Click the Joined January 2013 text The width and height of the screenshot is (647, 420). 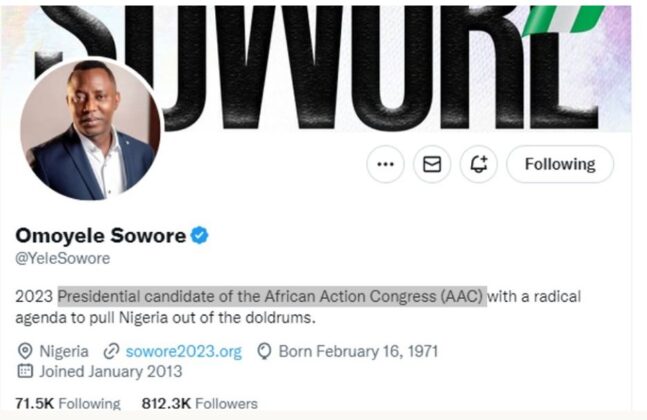pos(111,371)
